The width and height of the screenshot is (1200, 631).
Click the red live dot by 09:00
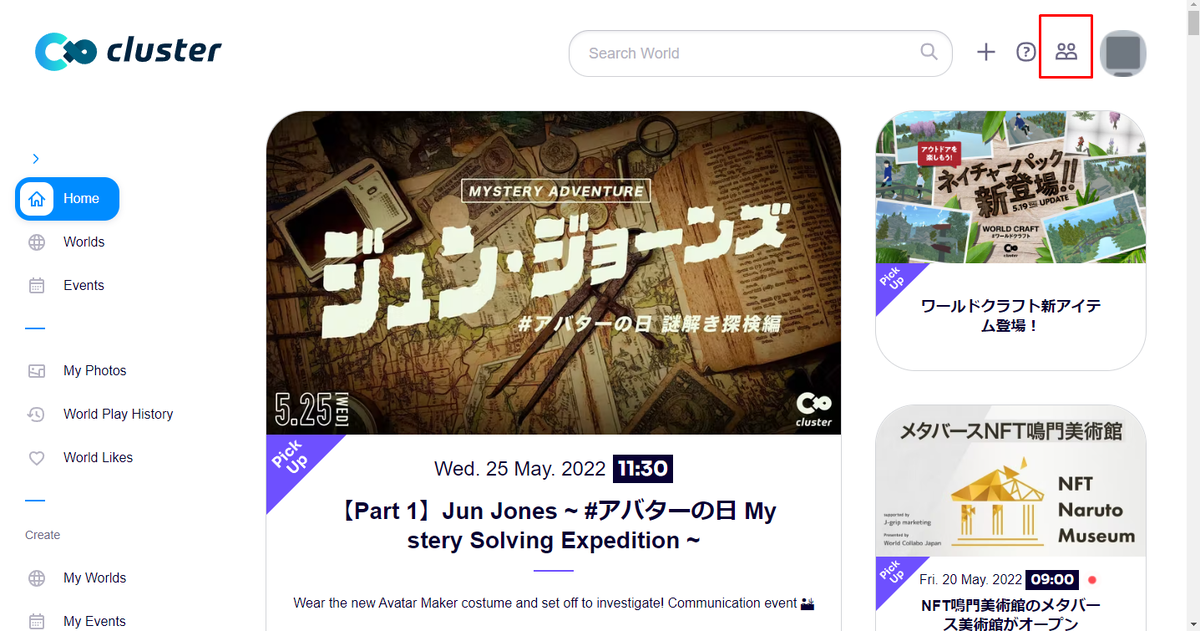point(1092,579)
